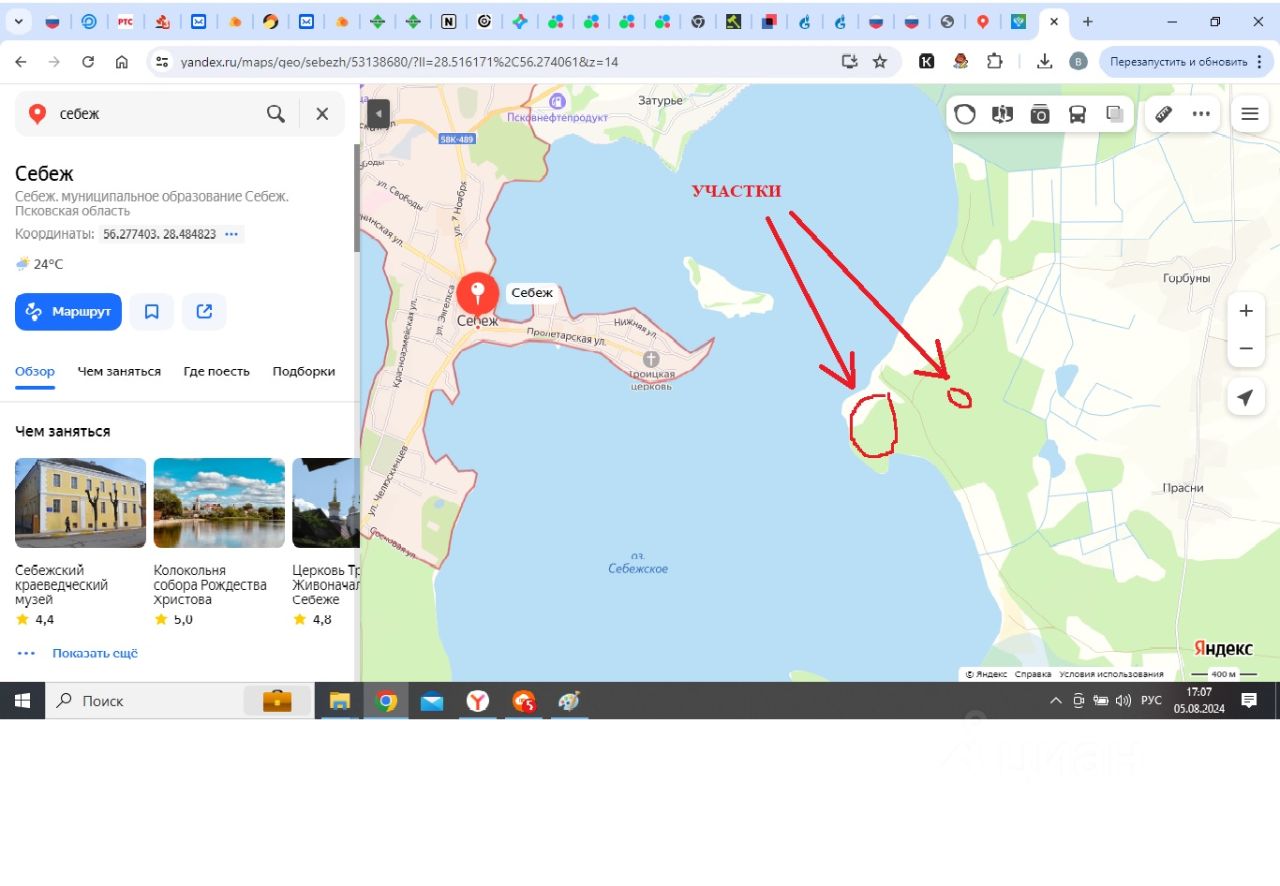Open browser downloads

(1044, 62)
